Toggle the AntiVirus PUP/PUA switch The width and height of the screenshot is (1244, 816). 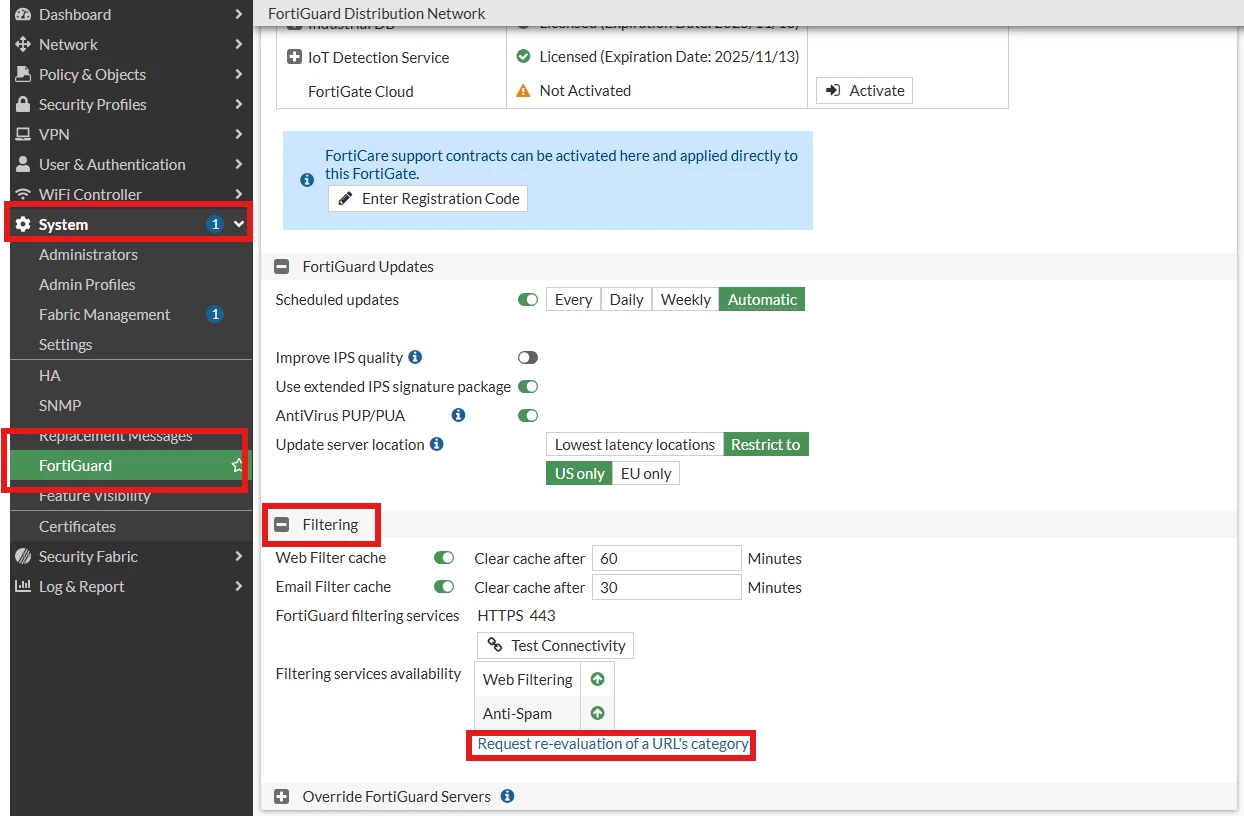[528, 415]
